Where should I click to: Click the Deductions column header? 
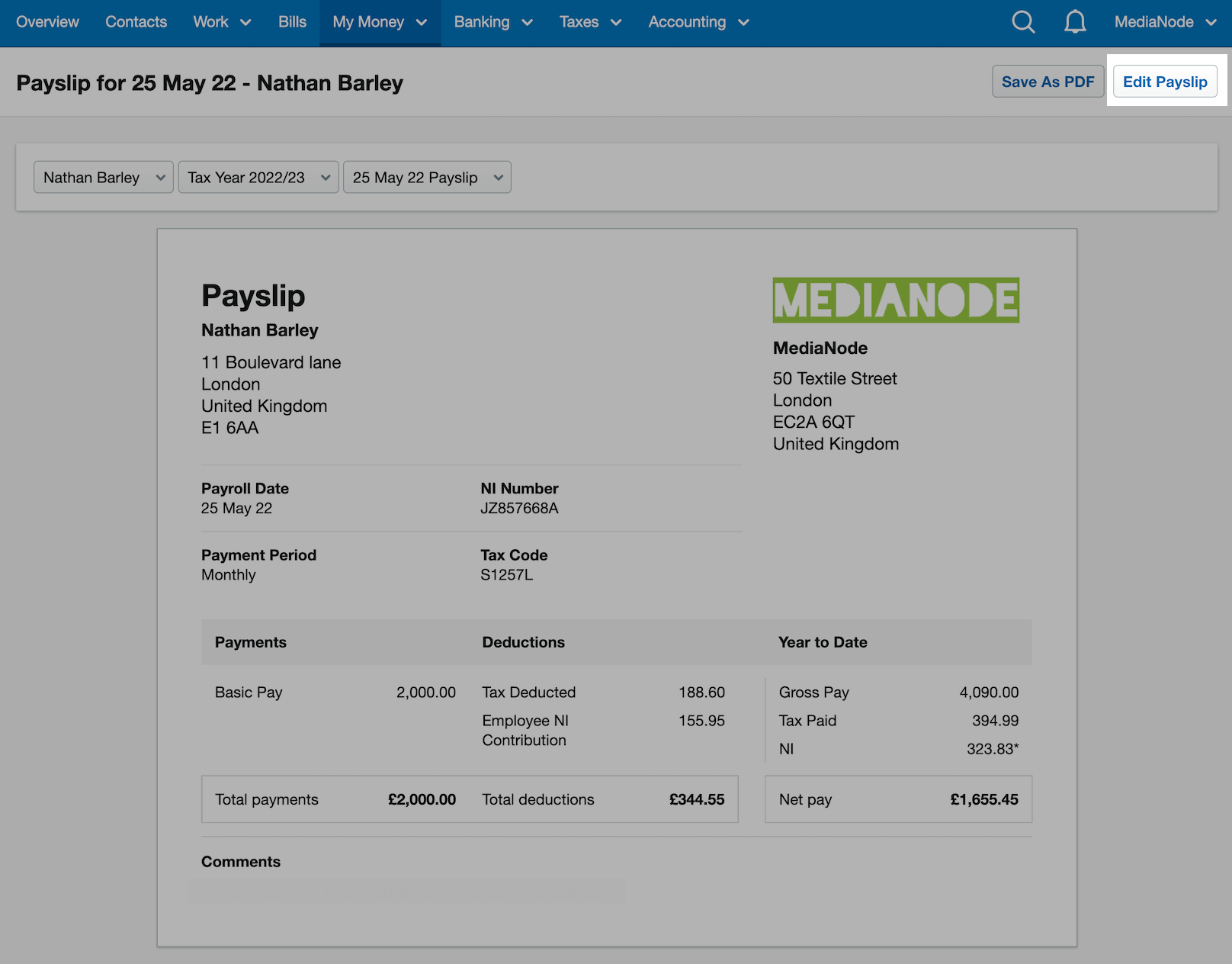pyautogui.click(x=523, y=642)
